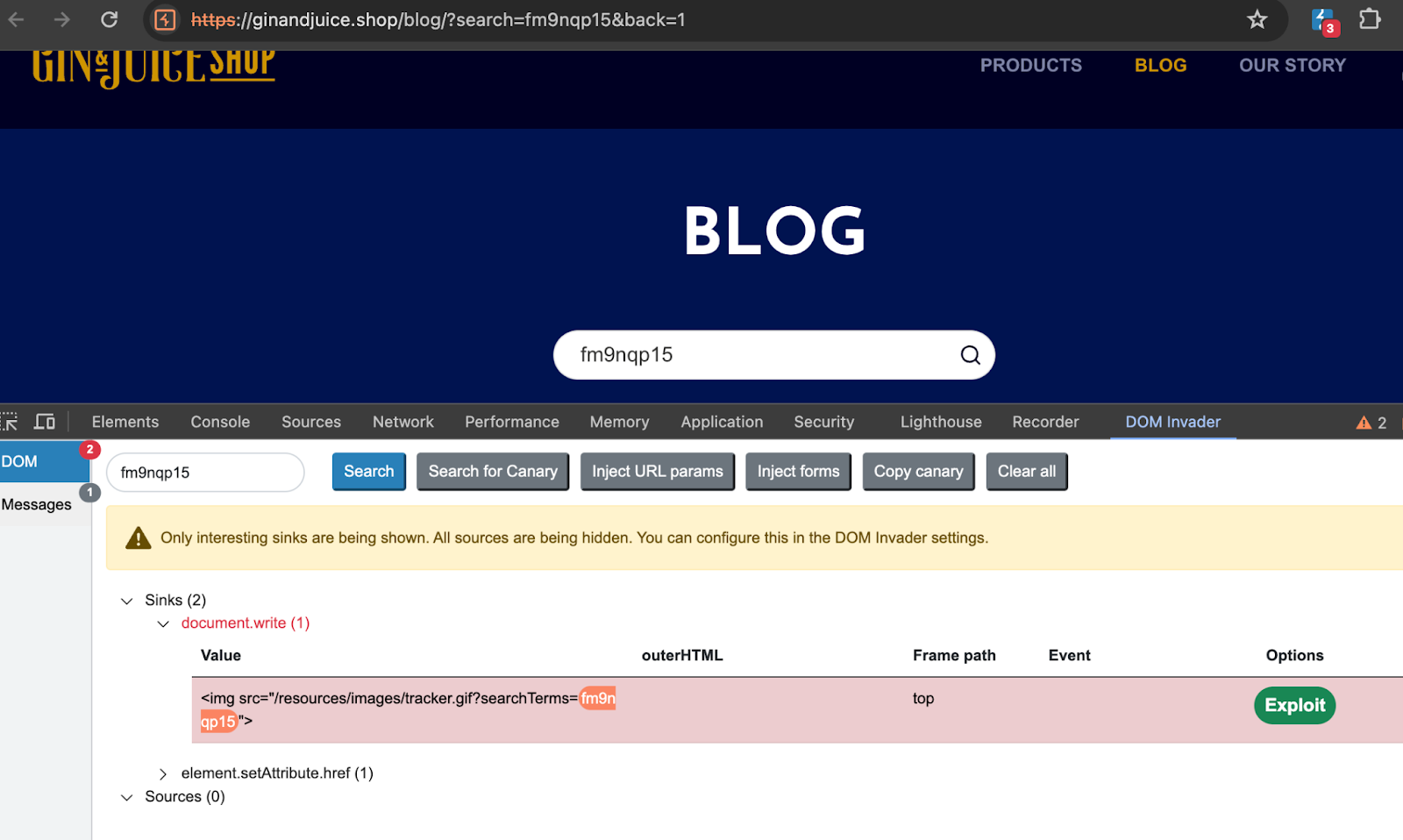Click the Value column header
The height and width of the screenshot is (840, 1403).
(221, 656)
